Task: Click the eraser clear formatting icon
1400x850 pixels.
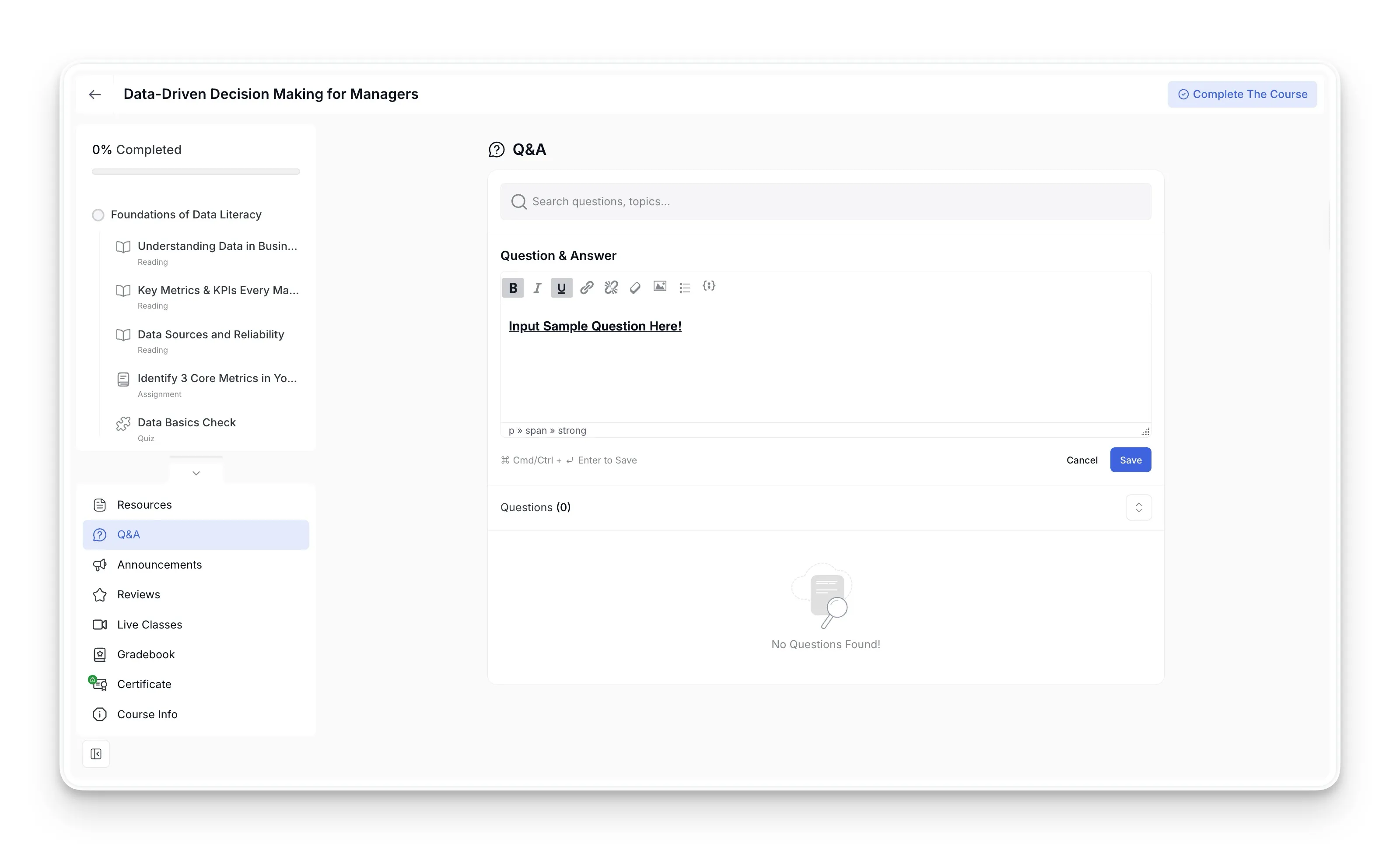Action: (x=635, y=288)
